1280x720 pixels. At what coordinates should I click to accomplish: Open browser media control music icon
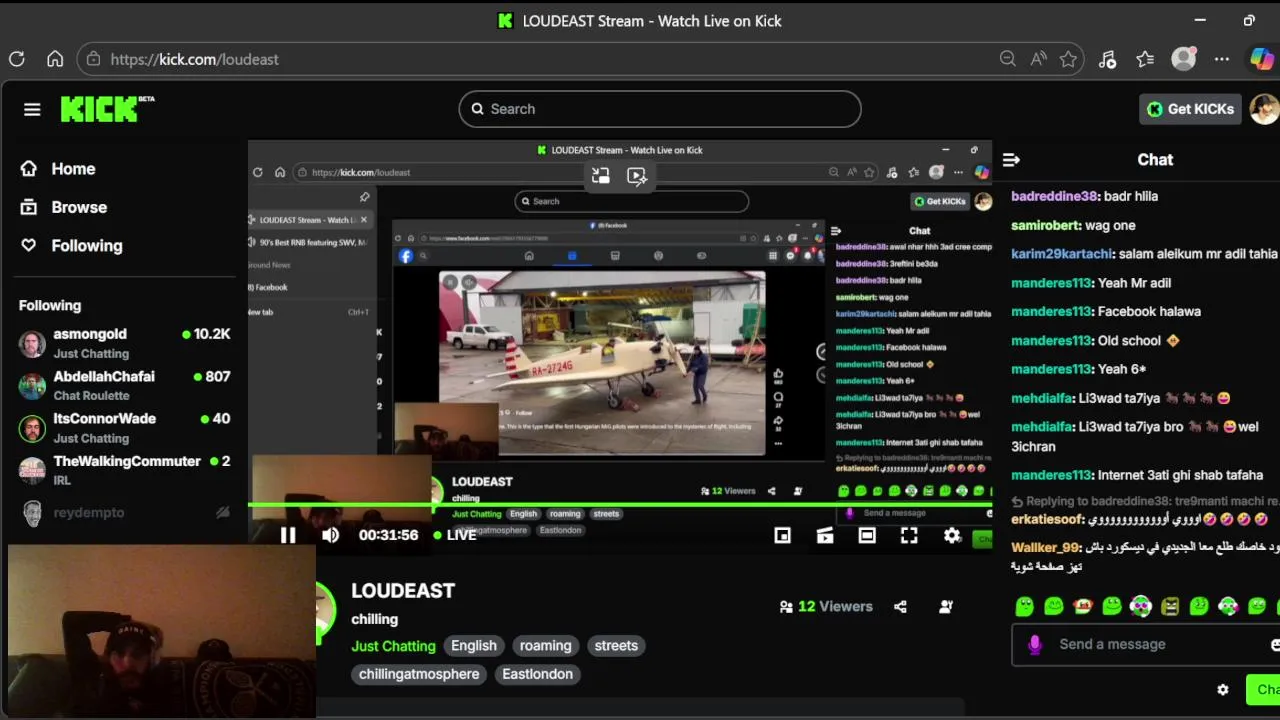1107,59
